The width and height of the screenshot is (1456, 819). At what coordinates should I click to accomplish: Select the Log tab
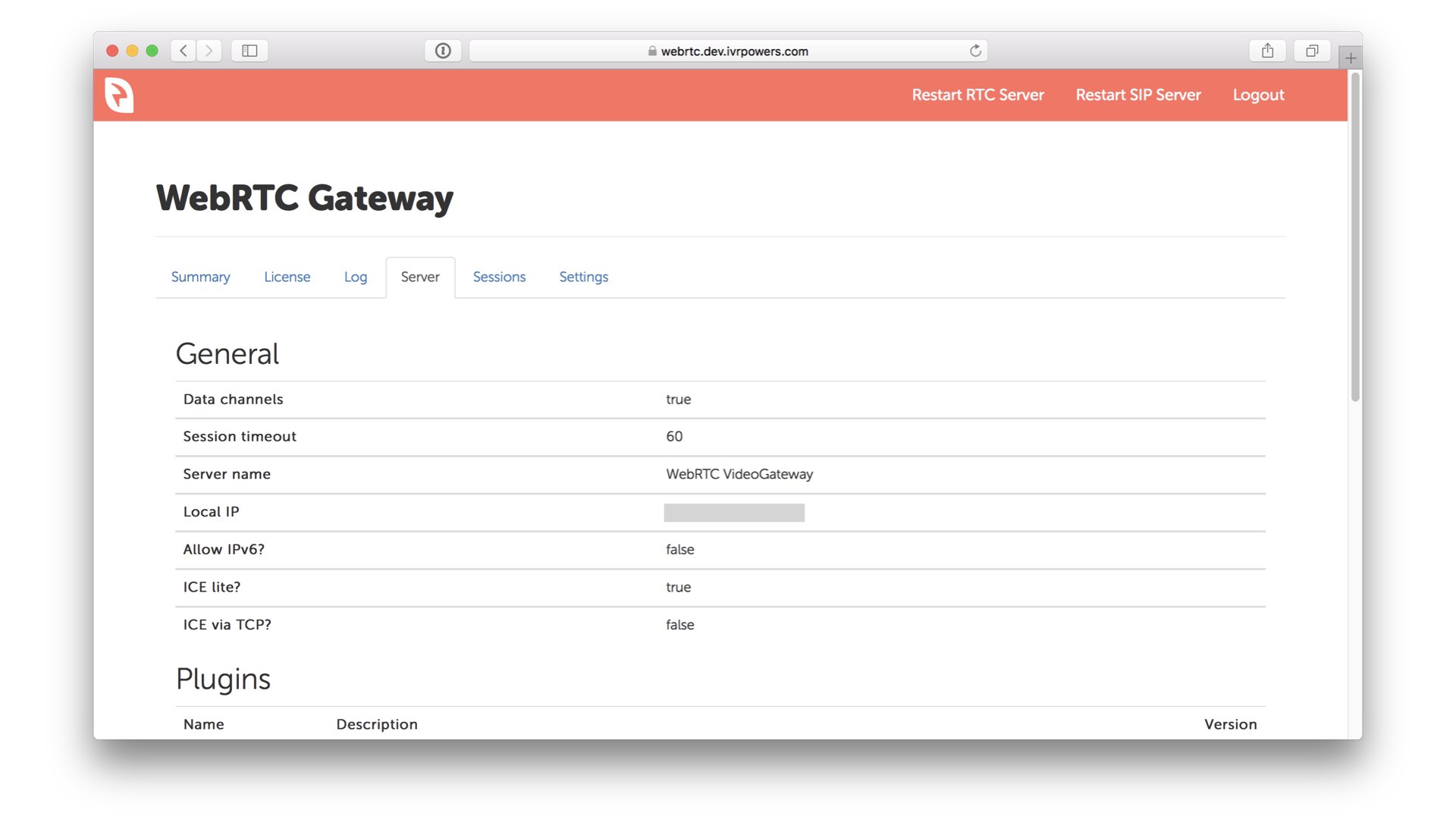point(355,277)
